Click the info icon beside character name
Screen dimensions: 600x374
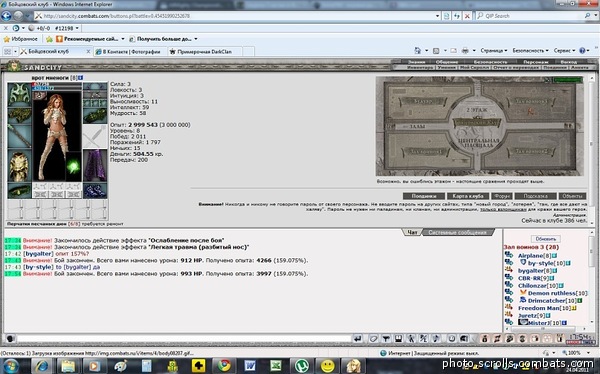coord(80,78)
